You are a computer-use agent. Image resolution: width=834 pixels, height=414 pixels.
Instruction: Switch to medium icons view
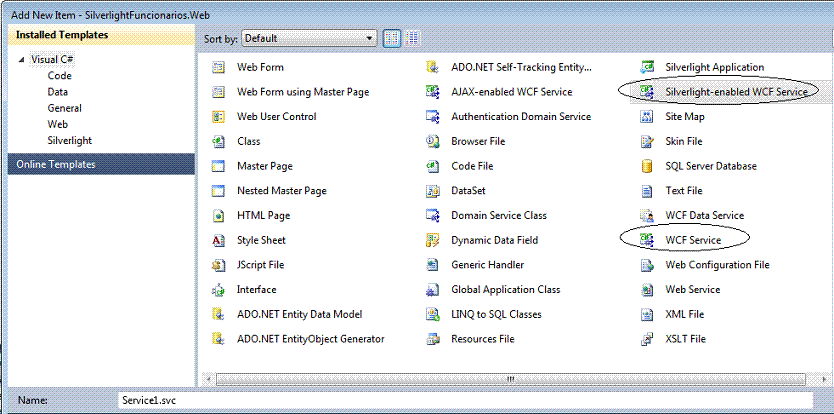392,38
